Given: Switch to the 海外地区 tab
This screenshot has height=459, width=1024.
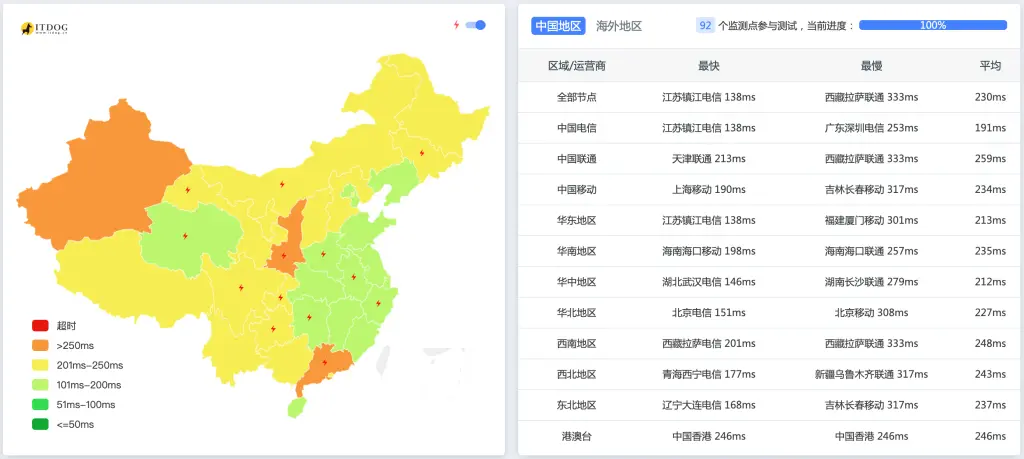Looking at the screenshot, I should (618, 26).
